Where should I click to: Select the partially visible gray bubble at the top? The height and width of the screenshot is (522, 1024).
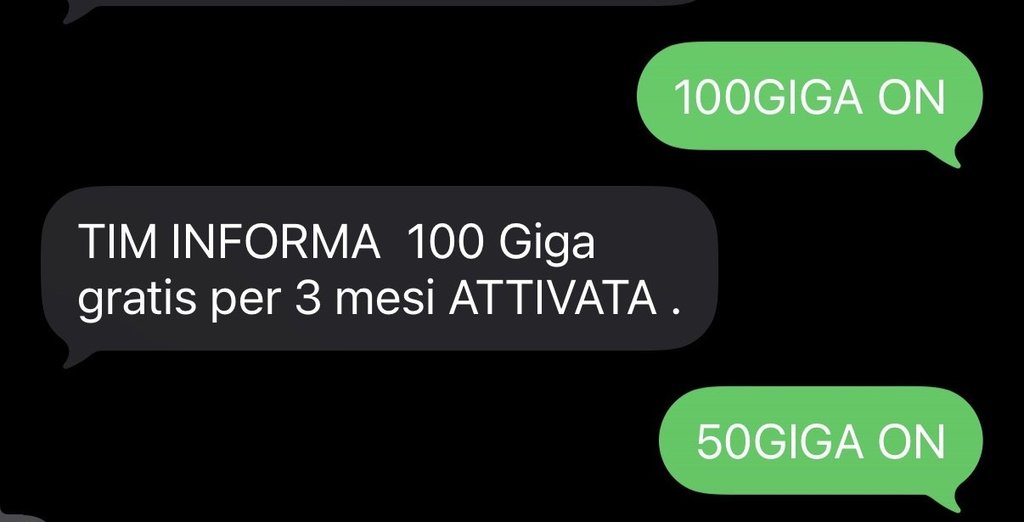click(x=381, y=3)
